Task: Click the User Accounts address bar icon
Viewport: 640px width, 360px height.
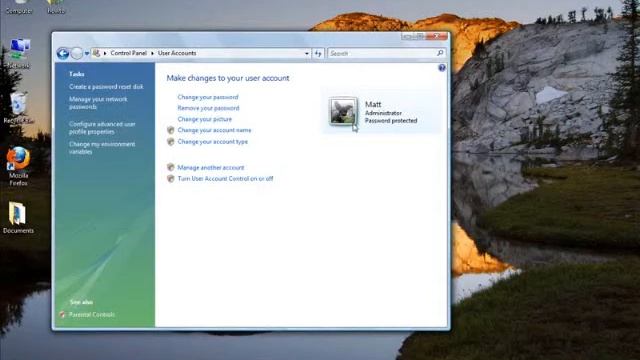Action: [x=96, y=53]
